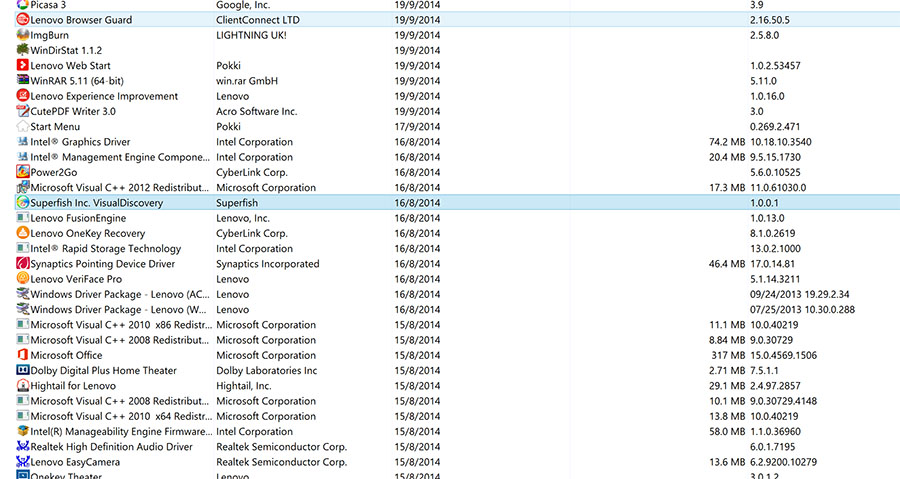The image size is (900, 479).
Task: Click size value 2.71 MB
Action: coord(727,371)
